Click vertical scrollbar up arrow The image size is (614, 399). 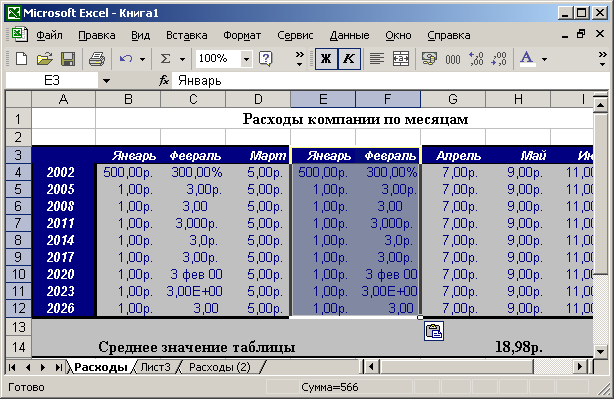600,105
